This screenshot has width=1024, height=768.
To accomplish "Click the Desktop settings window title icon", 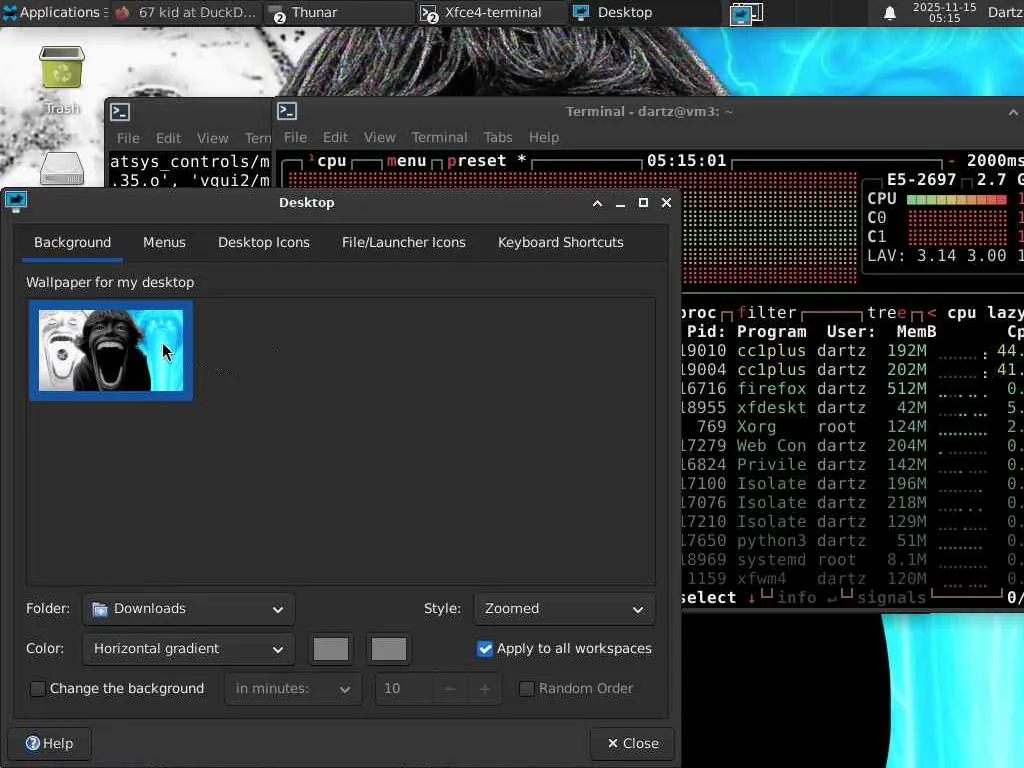I will pos(16,201).
